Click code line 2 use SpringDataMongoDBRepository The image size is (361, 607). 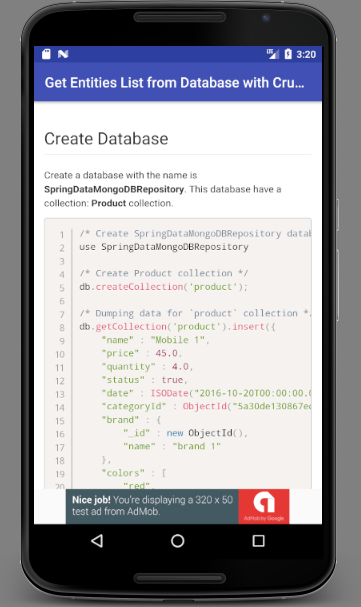(164, 247)
